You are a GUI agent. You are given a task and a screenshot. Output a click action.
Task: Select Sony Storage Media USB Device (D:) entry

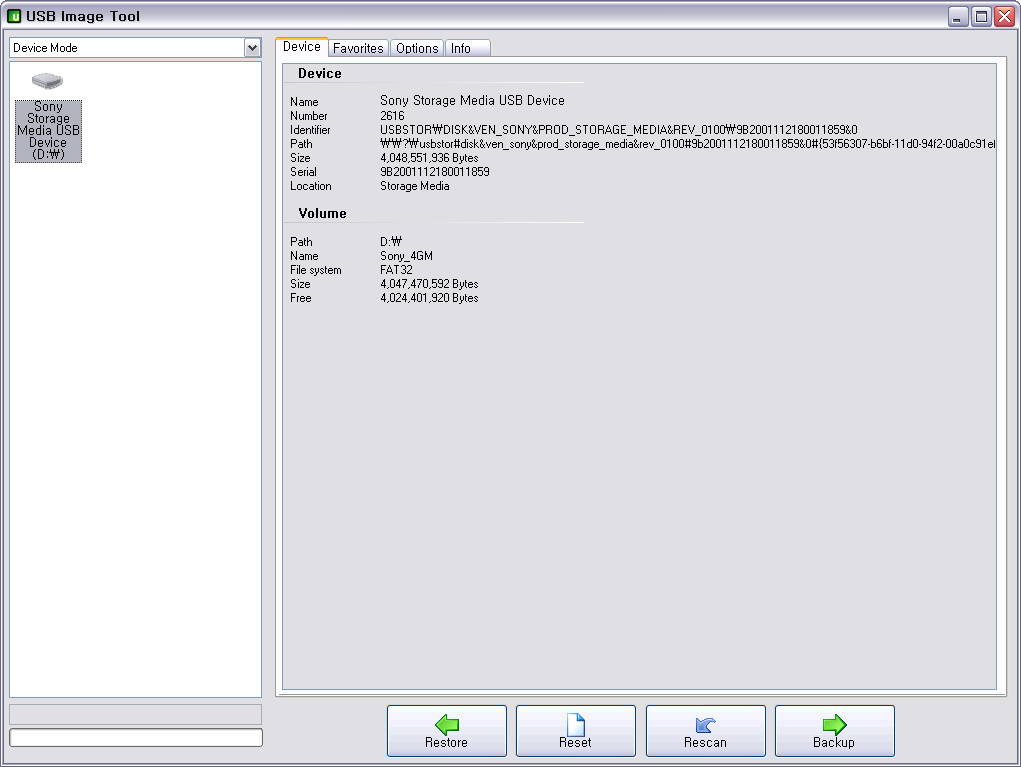(48, 131)
